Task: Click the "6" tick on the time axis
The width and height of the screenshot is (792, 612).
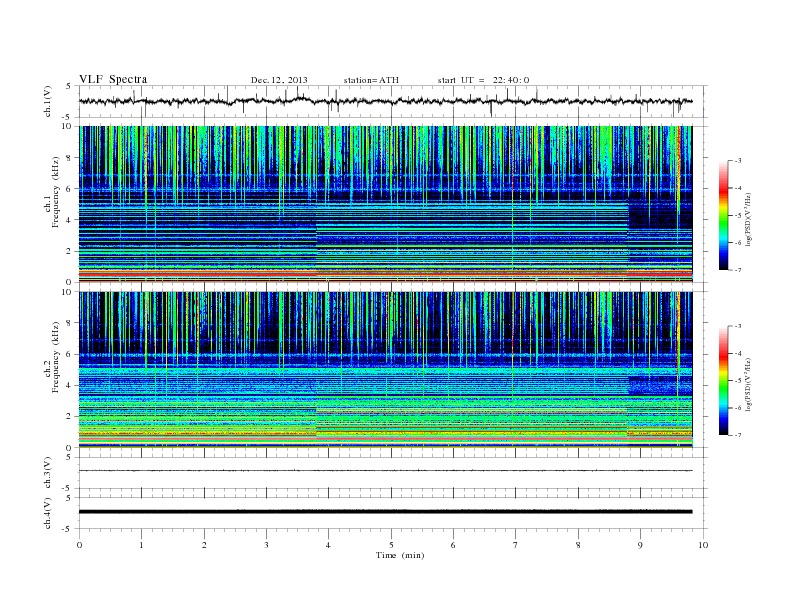Action: (453, 545)
